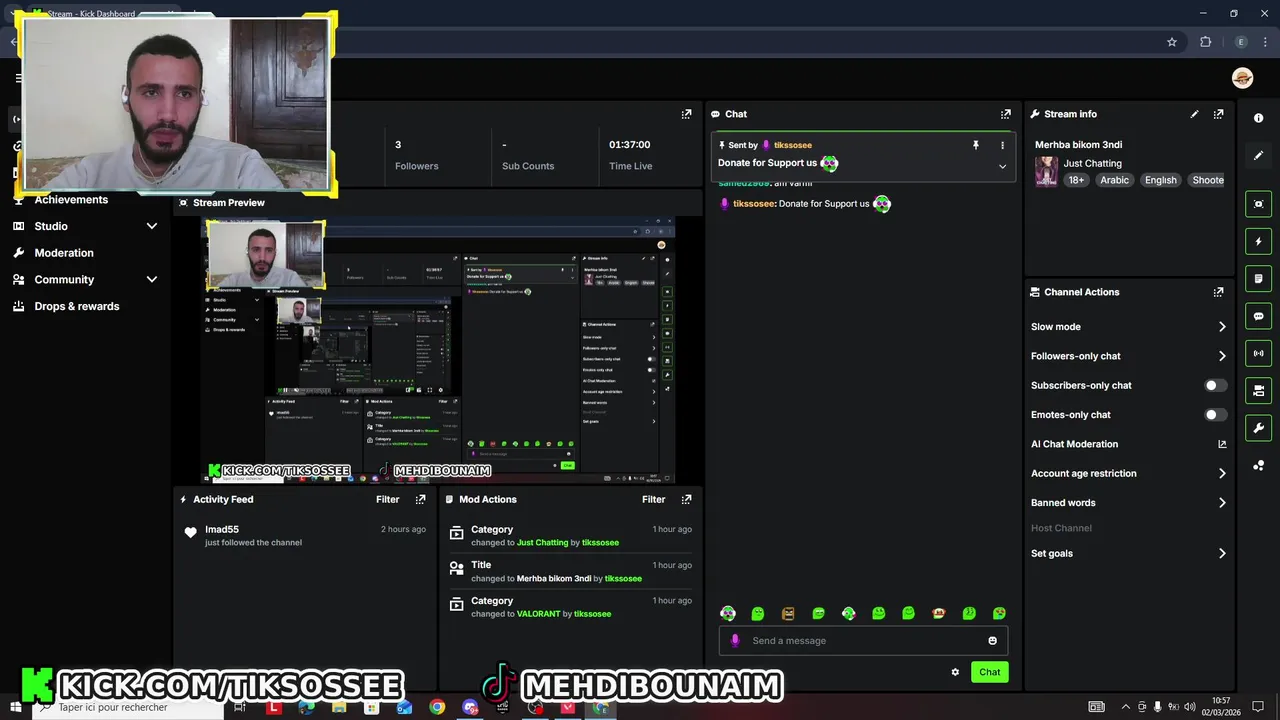The height and width of the screenshot is (720, 1280).
Task: Click the three-dots cluster icon in the sidebar
Action: (x=1258, y=466)
